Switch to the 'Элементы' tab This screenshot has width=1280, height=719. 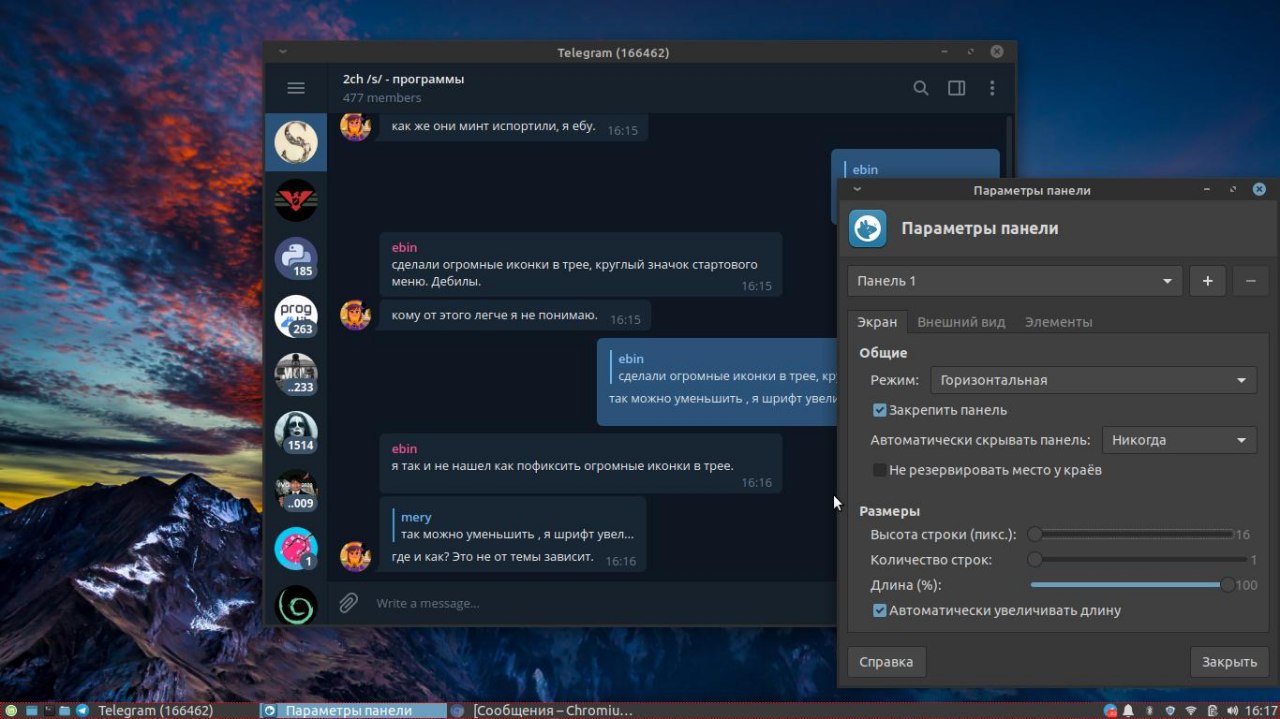click(1058, 322)
